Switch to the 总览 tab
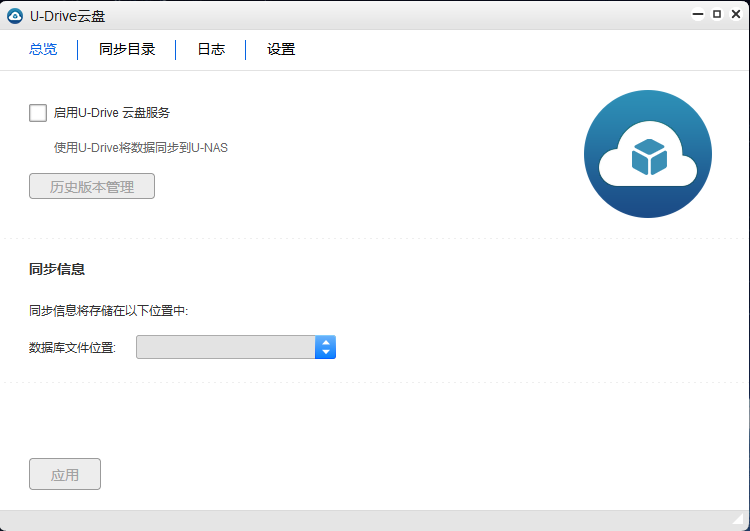 click(43, 49)
